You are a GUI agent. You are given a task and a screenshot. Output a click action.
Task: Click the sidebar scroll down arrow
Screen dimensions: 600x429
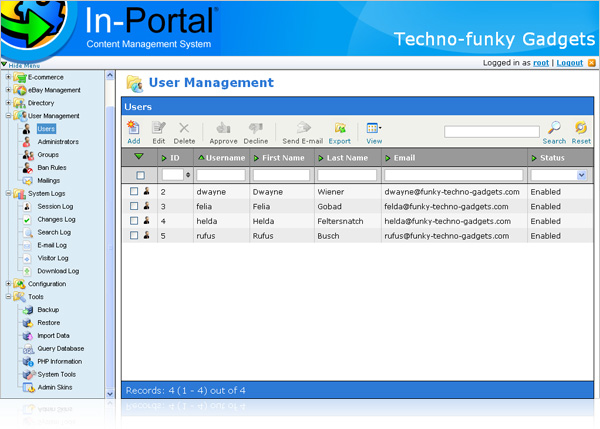110,393
